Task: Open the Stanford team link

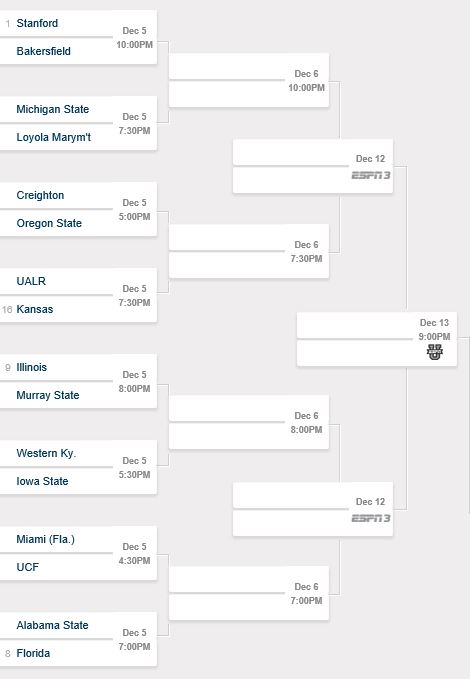Action: click(37, 23)
